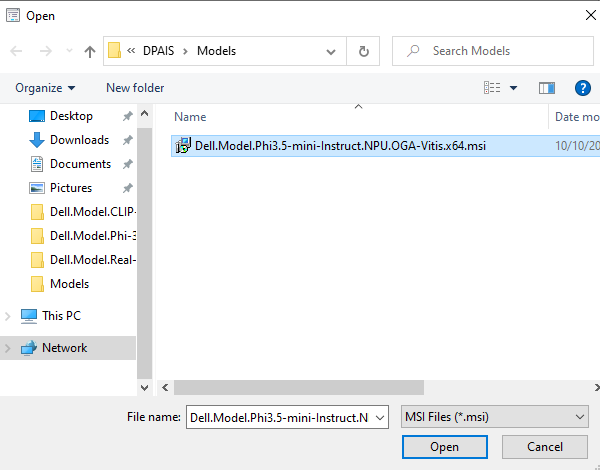Click the MSI installer file icon
The height and width of the screenshot is (470, 600).
183,146
